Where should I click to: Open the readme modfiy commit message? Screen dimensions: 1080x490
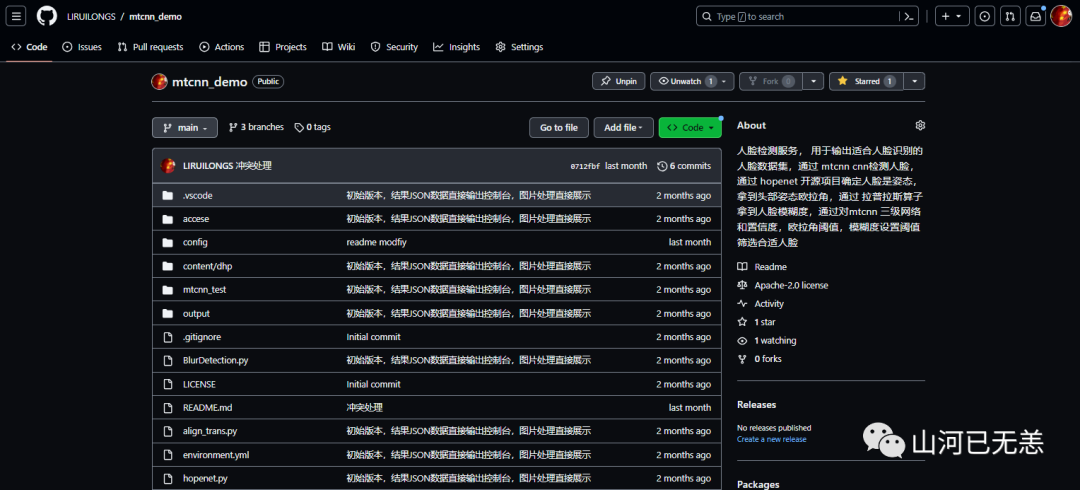click(375, 243)
